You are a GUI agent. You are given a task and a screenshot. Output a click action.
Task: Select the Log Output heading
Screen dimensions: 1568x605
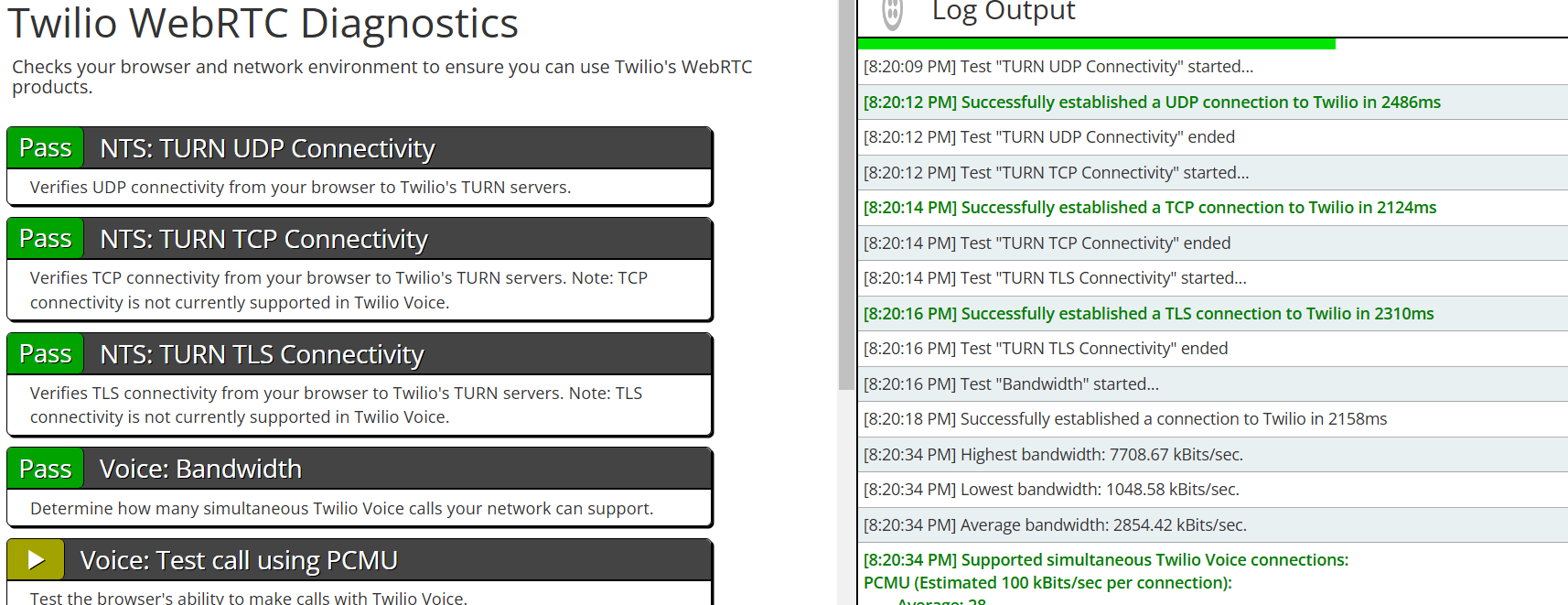(1004, 12)
